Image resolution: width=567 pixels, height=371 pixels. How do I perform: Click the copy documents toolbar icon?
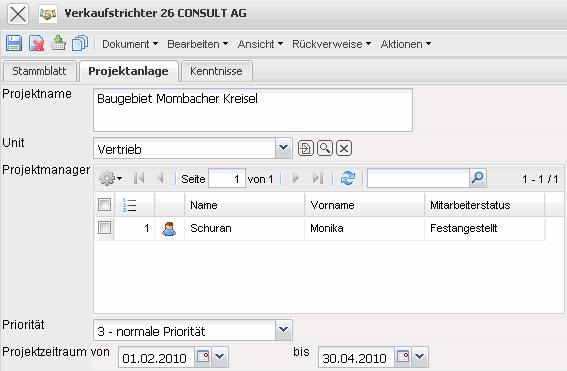tap(80, 43)
